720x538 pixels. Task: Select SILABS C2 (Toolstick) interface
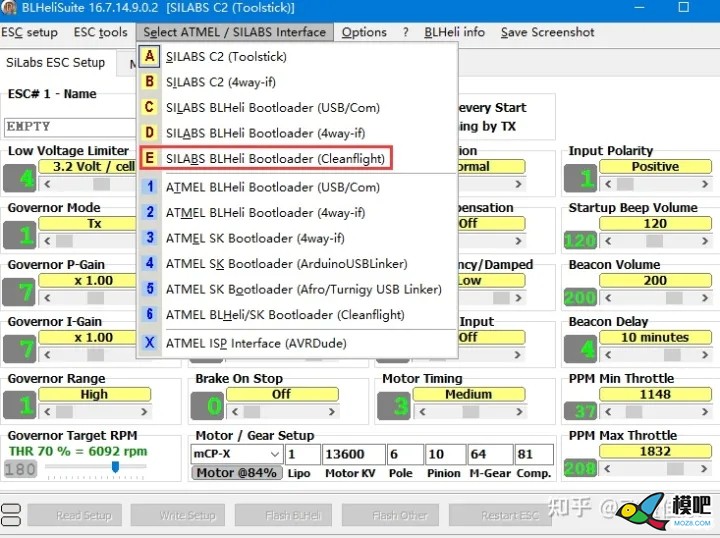(298, 56)
